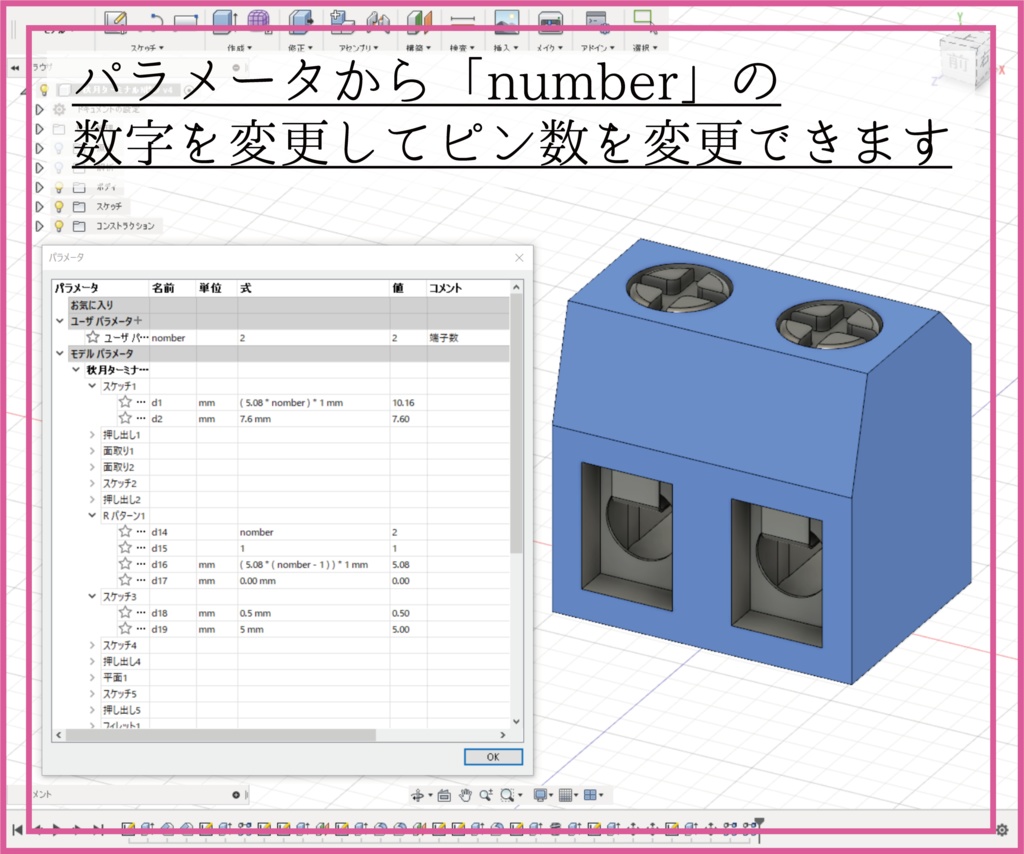1024x854 pixels.
Task: Toggle the スケッチ folder visibility lightbulb
Action: click(x=59, y=206)
